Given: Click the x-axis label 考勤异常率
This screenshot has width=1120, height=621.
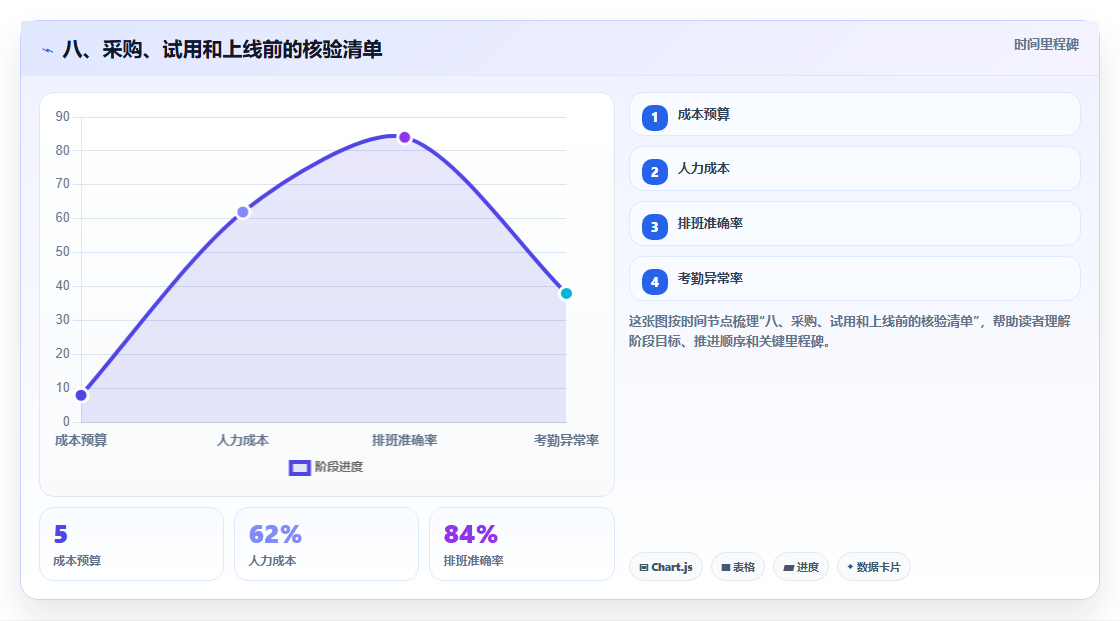Looking at the screenshot, I should click(566, 441).
